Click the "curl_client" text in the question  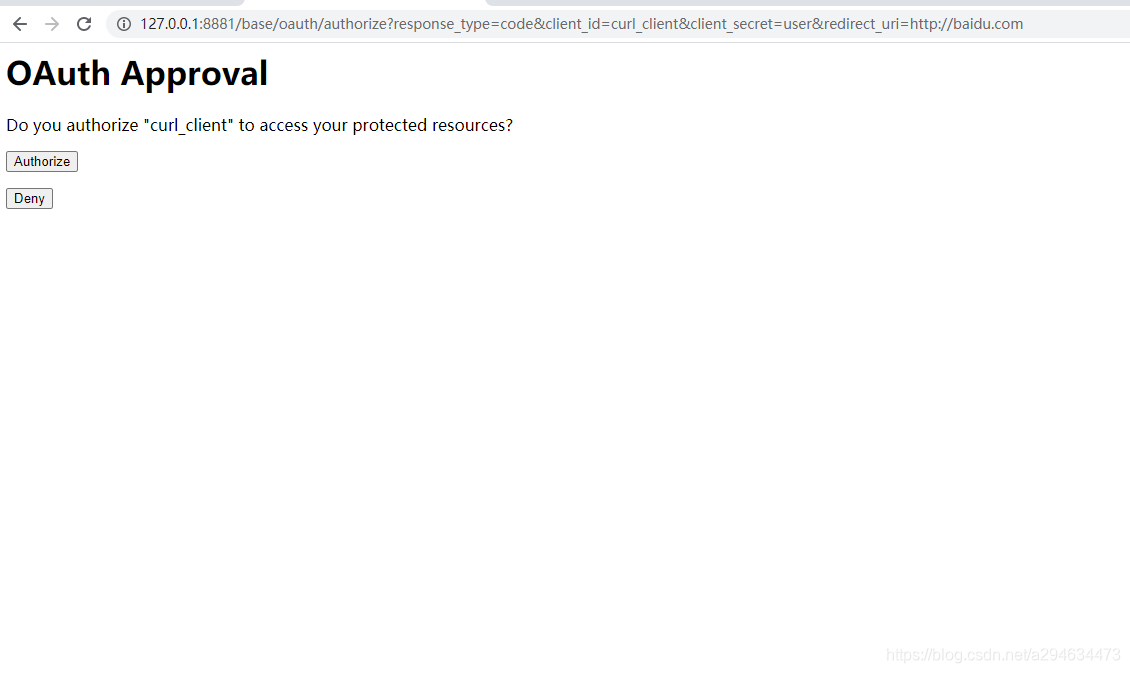point(189,125)
